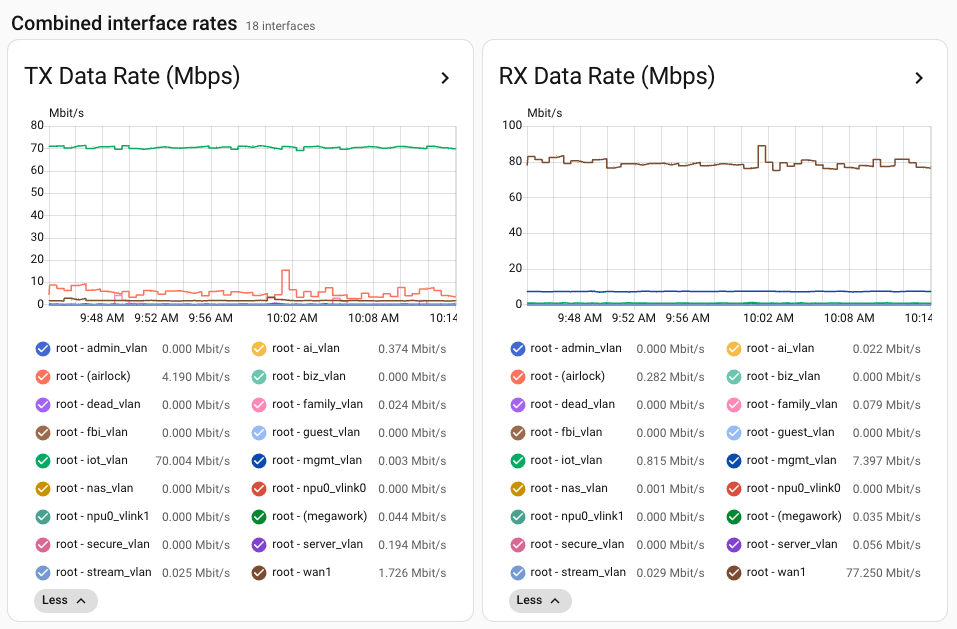Toggle secure_vlan checkbox in RX legend
Screen dimensions: 957x629
click(x=518, y=545)
